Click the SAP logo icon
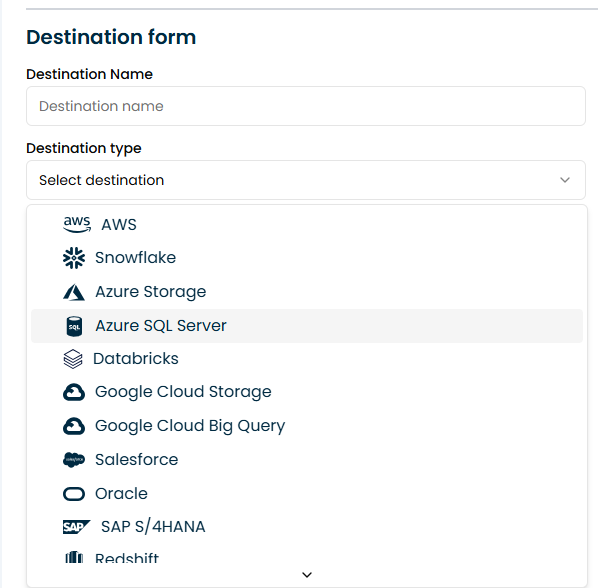The height and width of the screenshot is (588, 598). pyautogui.click(x=77, y=527)
